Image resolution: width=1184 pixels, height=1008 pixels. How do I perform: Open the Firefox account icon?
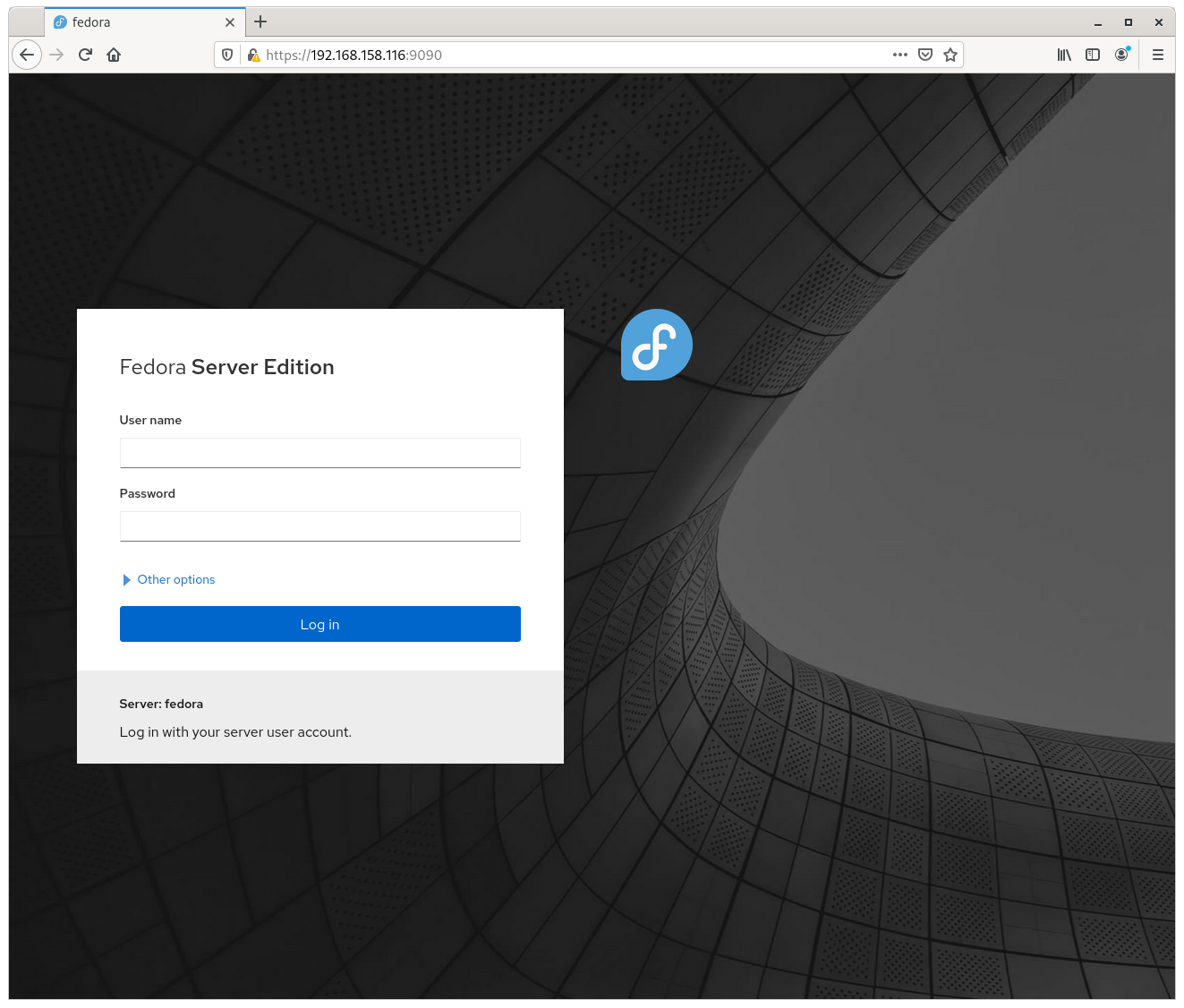click(x=1121, y=55)
